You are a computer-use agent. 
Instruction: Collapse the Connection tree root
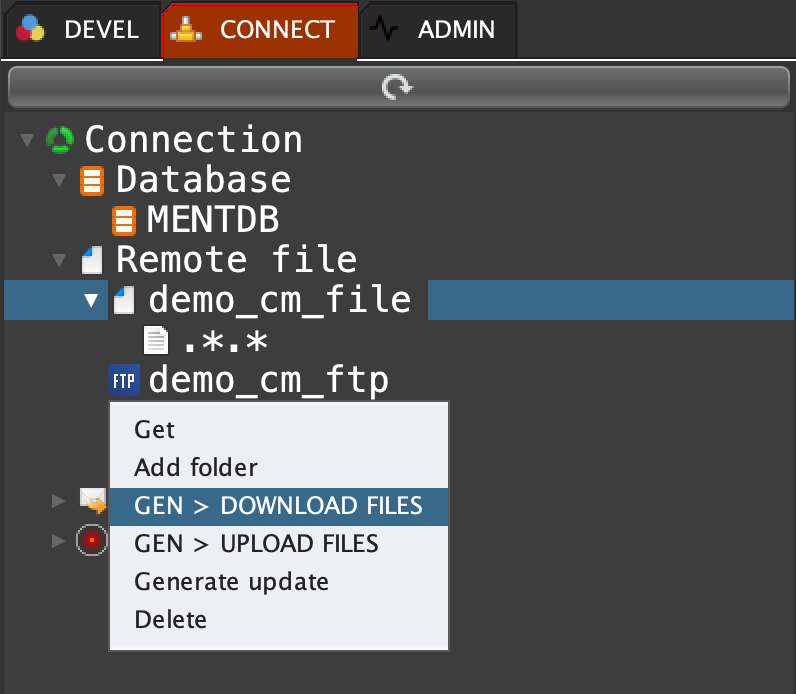click(27, 140)
